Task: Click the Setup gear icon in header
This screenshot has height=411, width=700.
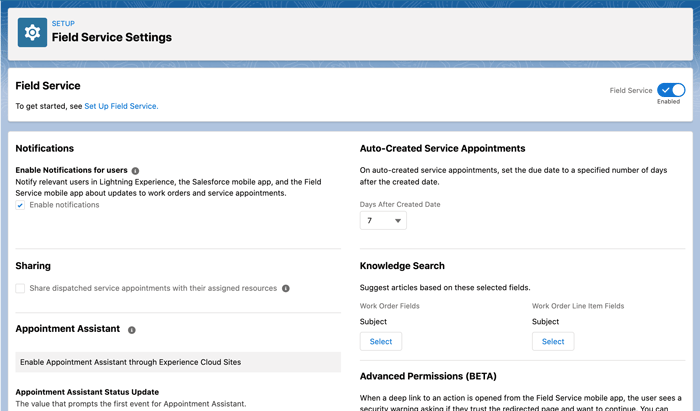Action: [x=32, y=33]
